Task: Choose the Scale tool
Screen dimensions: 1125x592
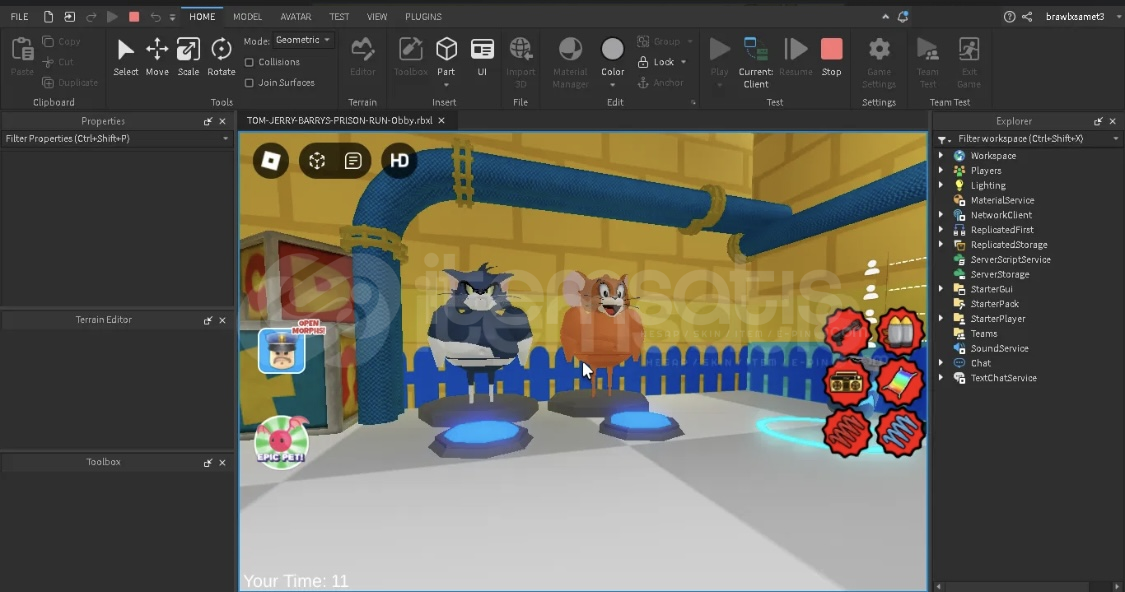Action: [188, 57]
